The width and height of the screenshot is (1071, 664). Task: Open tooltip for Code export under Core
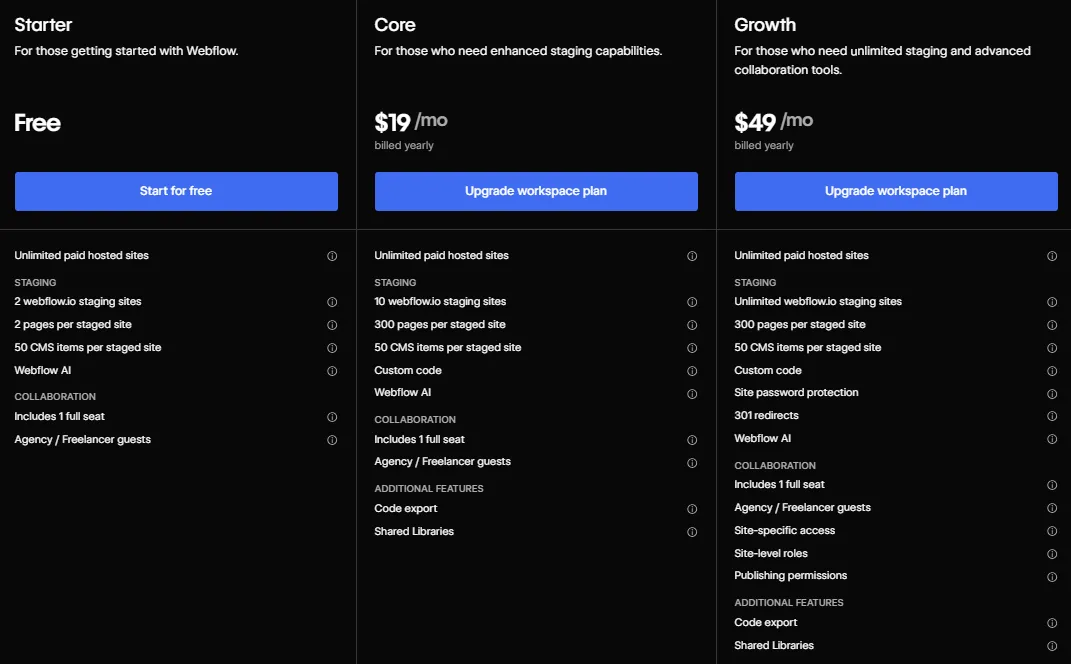692,509
